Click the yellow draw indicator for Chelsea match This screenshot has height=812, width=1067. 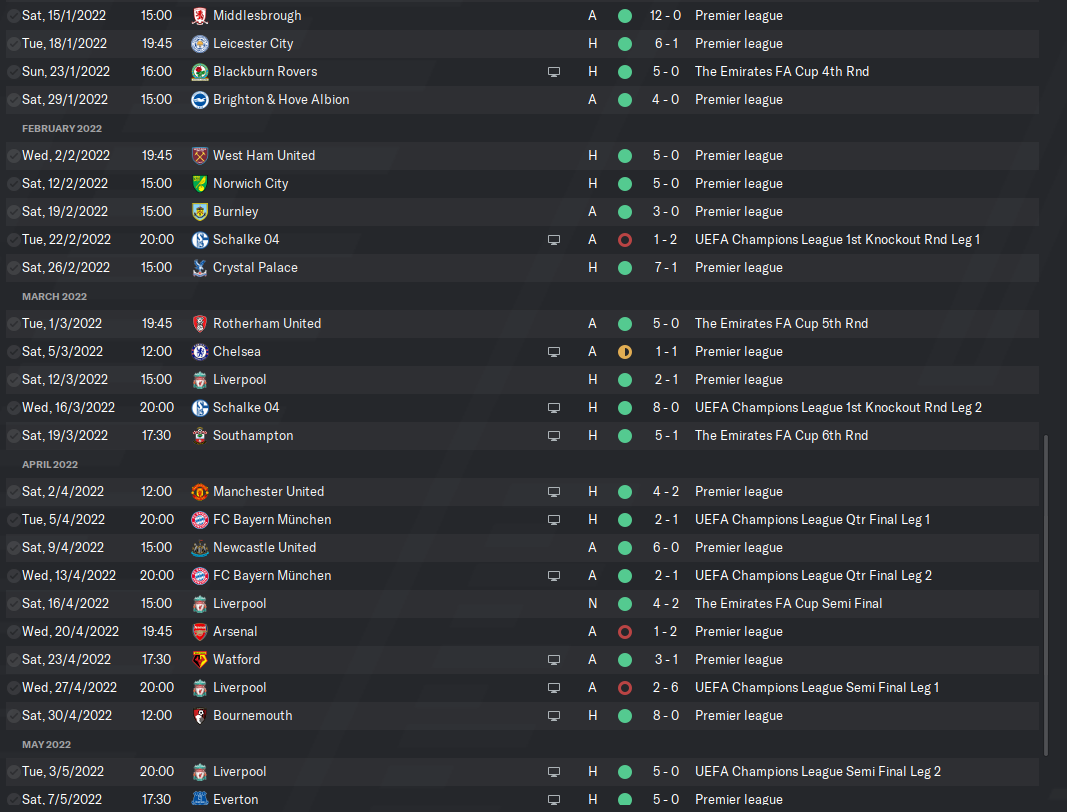click(625, 352)
